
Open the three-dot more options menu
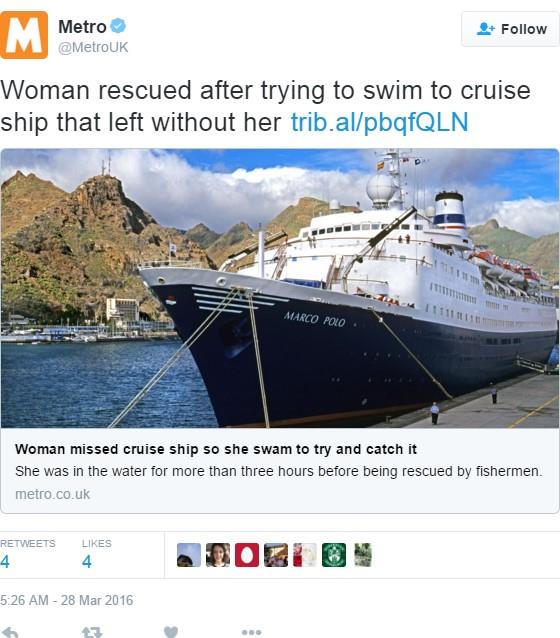[251, 632]
